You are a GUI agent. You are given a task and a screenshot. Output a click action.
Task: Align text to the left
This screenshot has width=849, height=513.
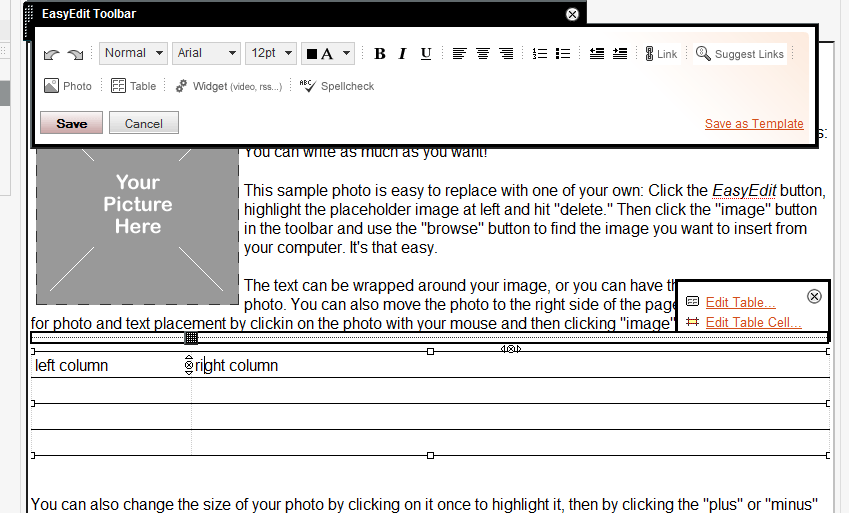click(459, 54)
